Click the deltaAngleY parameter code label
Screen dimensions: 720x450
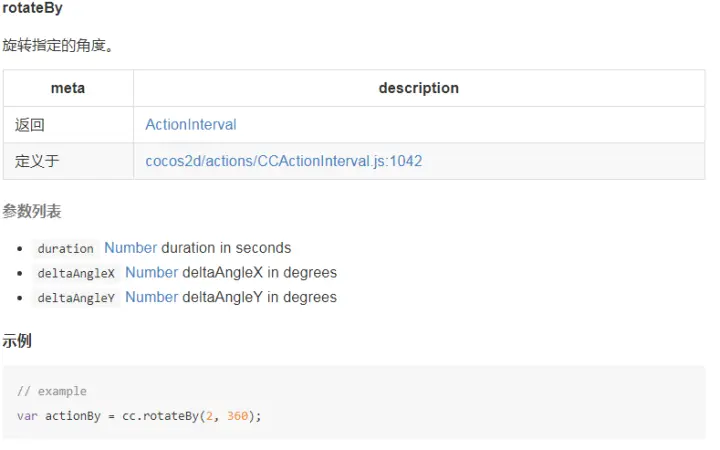[x=76, y=298]
